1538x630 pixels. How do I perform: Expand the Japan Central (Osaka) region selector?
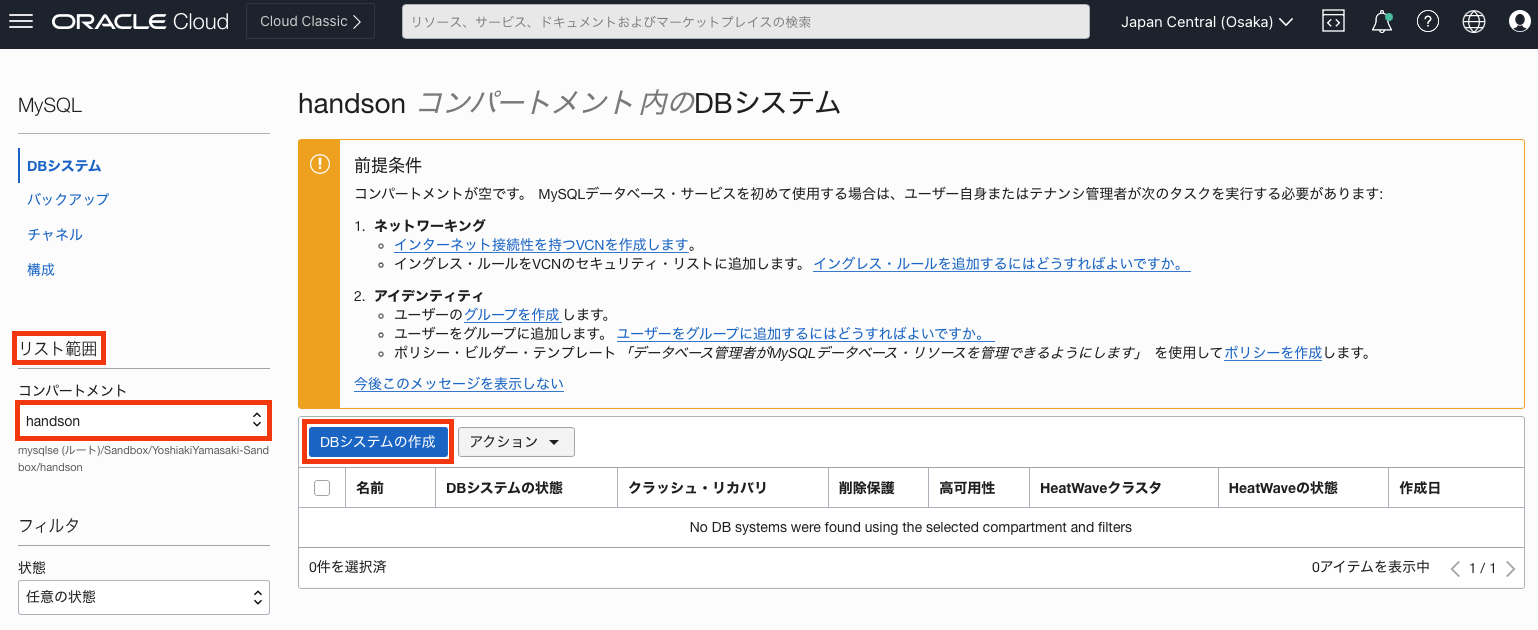1207,22
